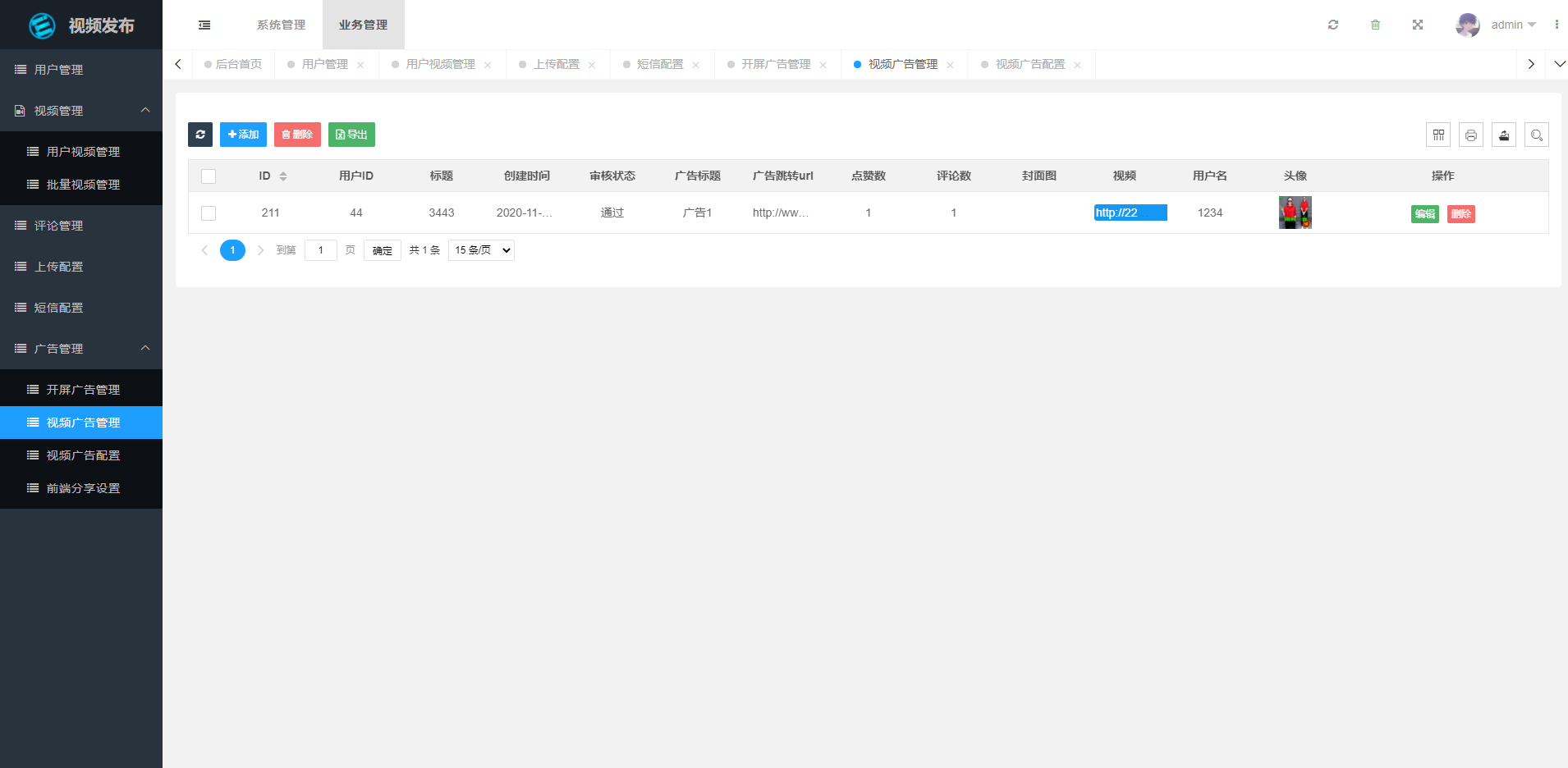Toggle fullscreen with the expand icon

(x=1418, y=25)
